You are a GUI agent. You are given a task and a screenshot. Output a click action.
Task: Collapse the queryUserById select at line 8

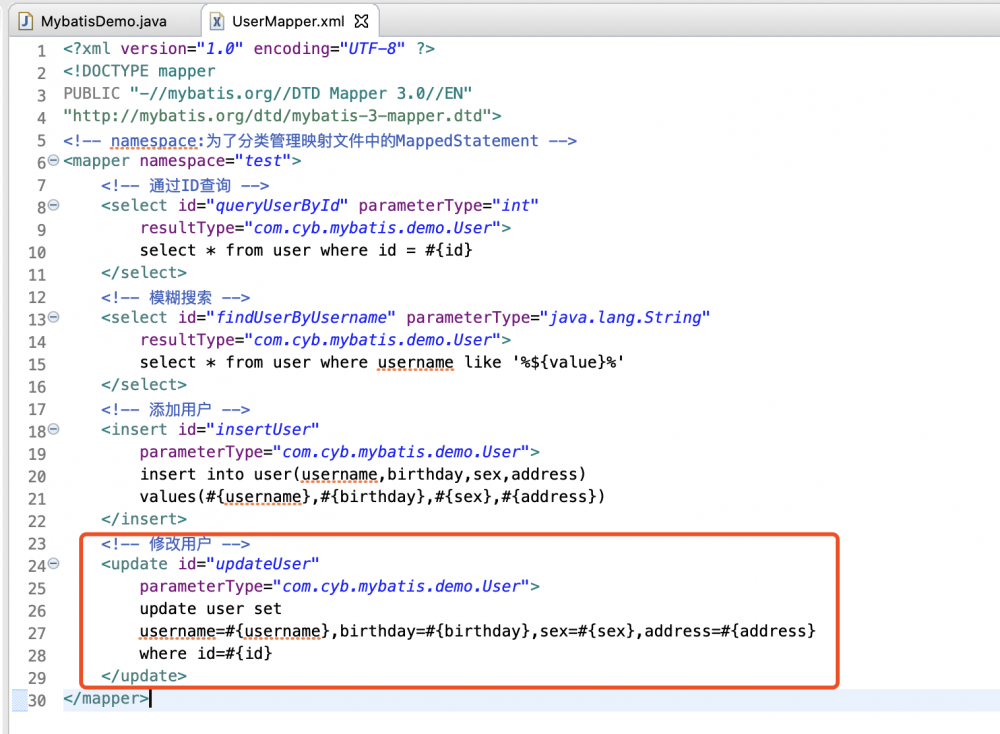[54, 205]
